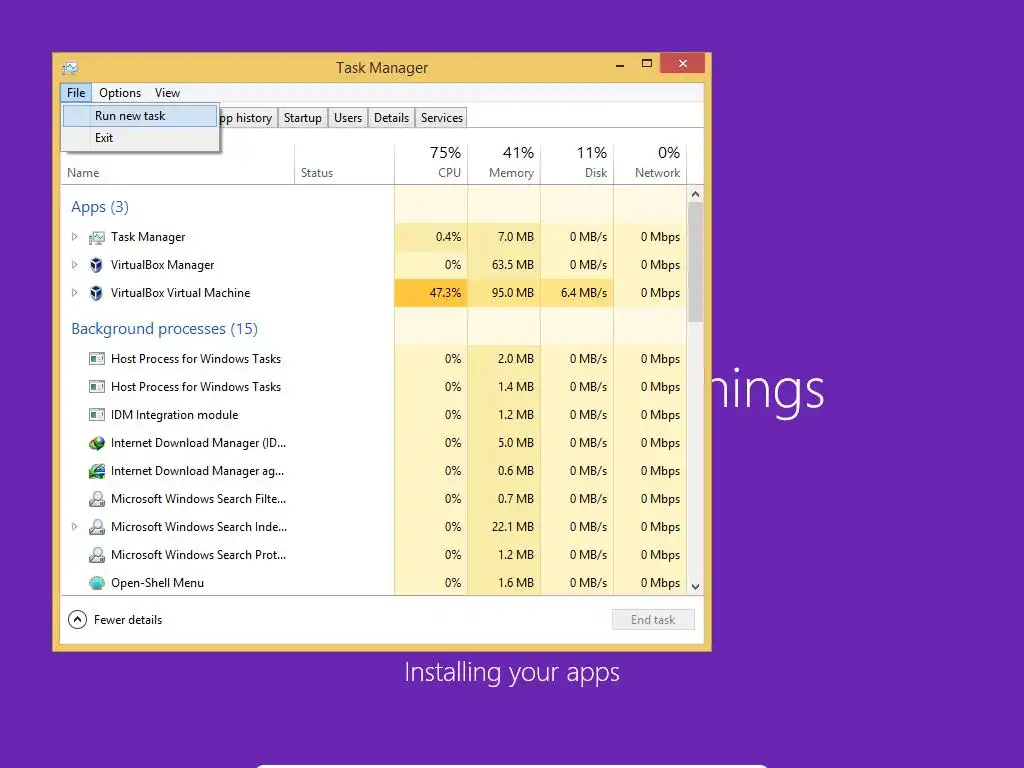Screen dimensions: 1024x768
Task: Click the first Host Process for Windows Tasks icon
Action: [x=97, y=359]
